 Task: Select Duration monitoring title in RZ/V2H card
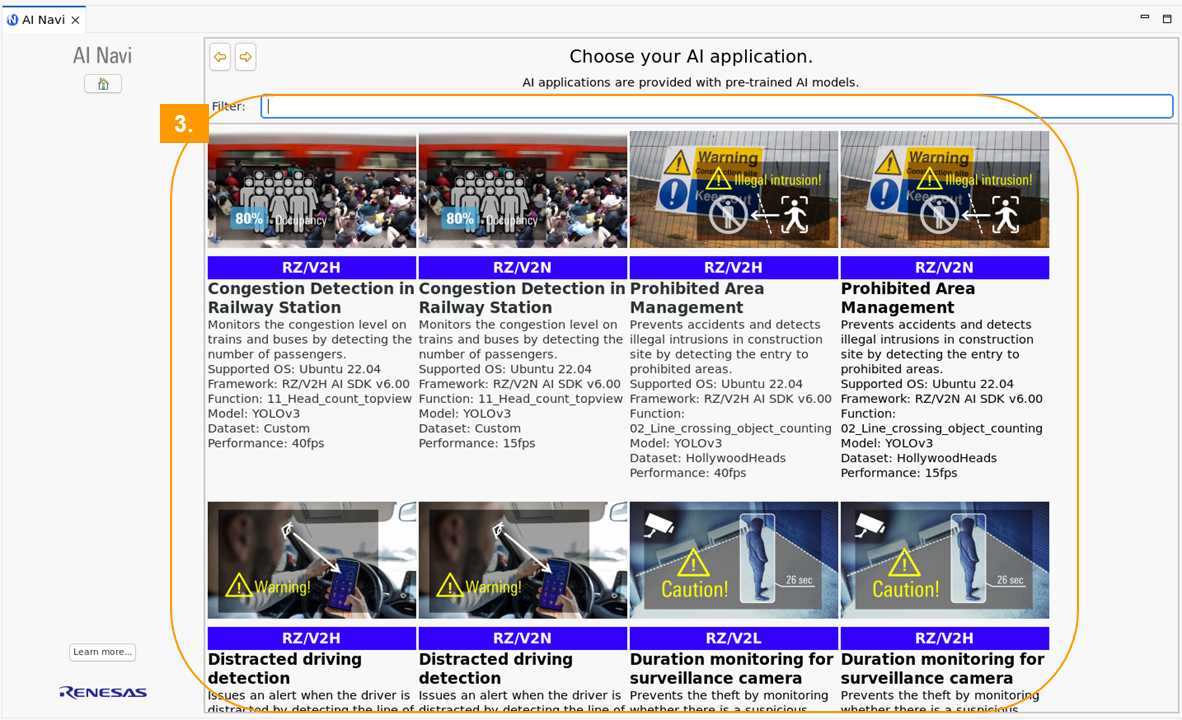[943, 669]
